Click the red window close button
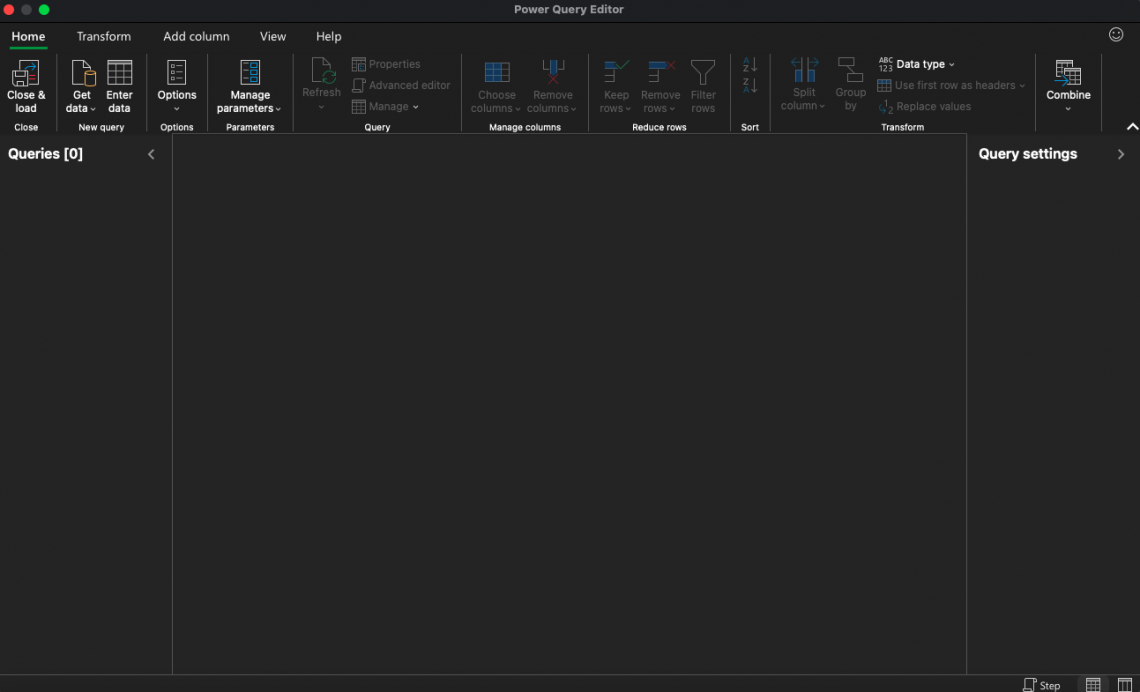Viewport: 1140px width, 692px height. click(x=9, y=9)
